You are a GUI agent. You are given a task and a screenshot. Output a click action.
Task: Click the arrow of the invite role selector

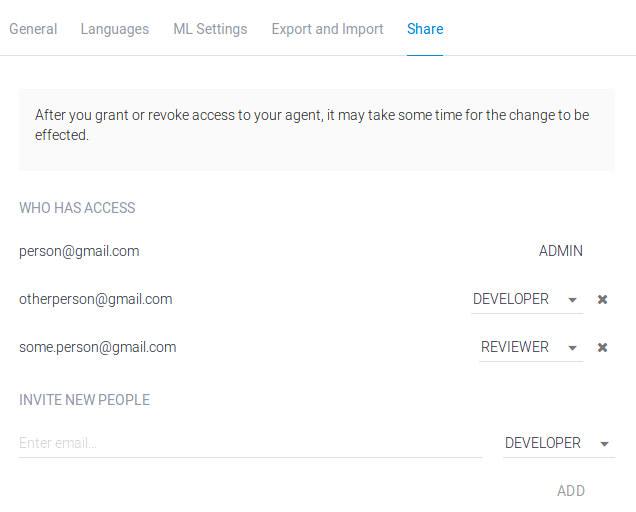pos(604,444)
